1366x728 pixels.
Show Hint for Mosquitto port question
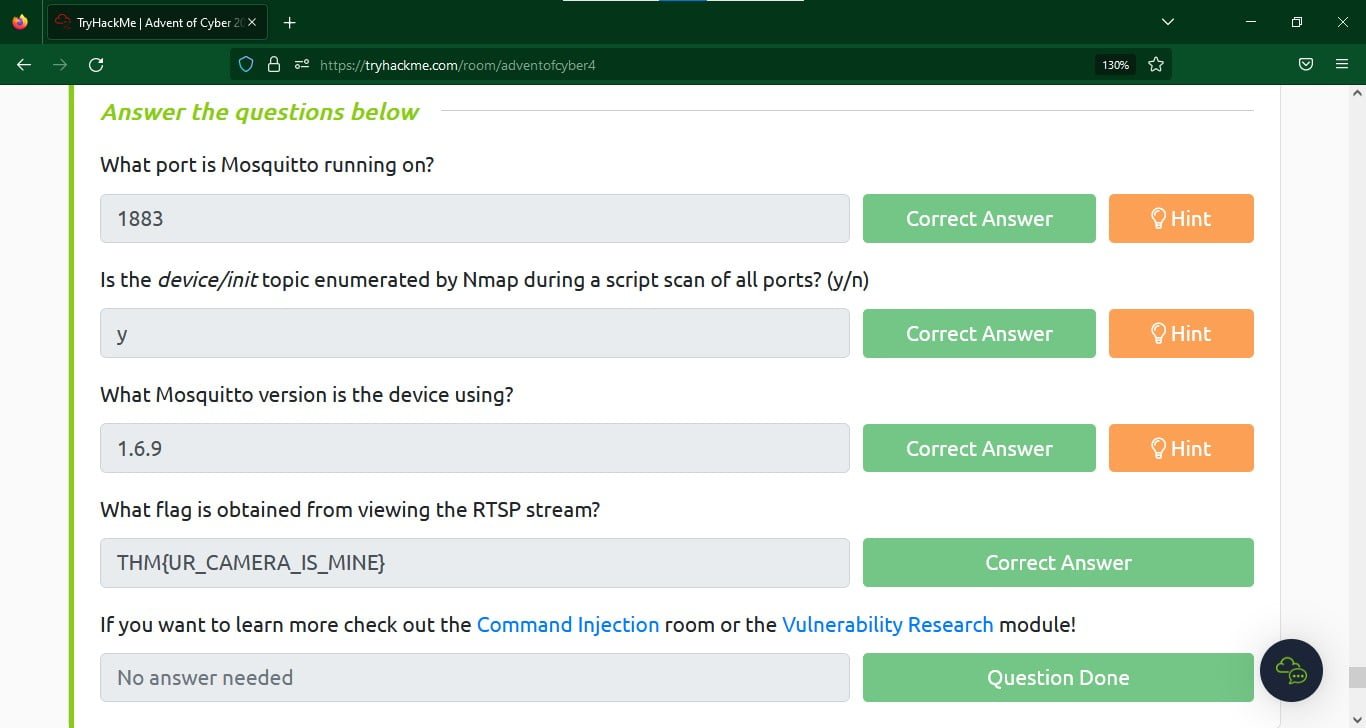1181,218
